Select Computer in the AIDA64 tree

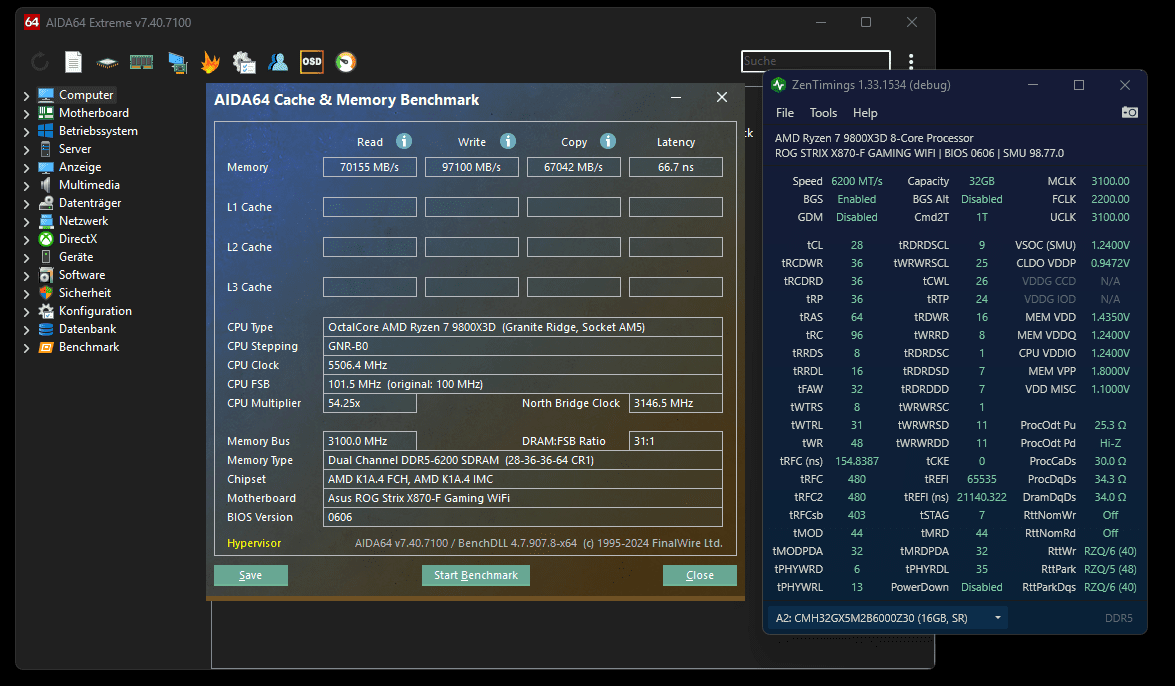86,95
